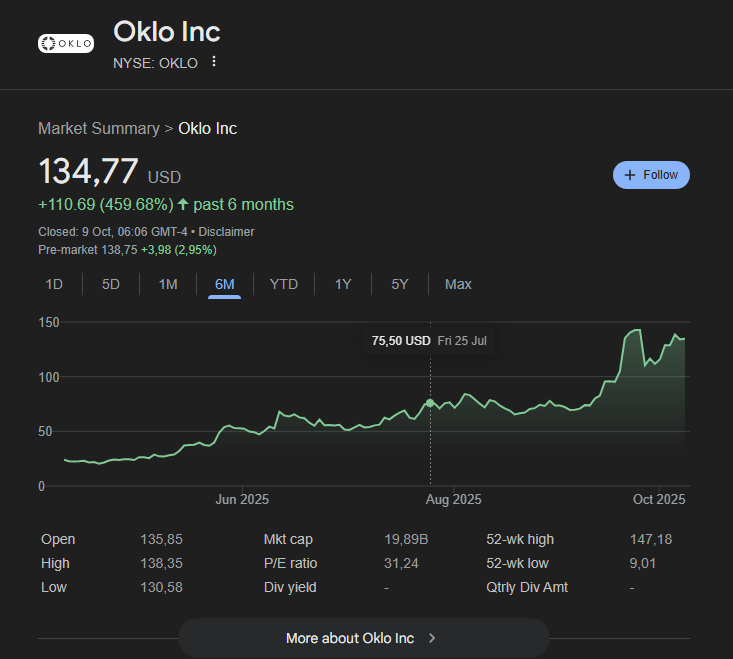Open the Disclaimer link
The image size is (733, 659).
(x=226, y=232)
